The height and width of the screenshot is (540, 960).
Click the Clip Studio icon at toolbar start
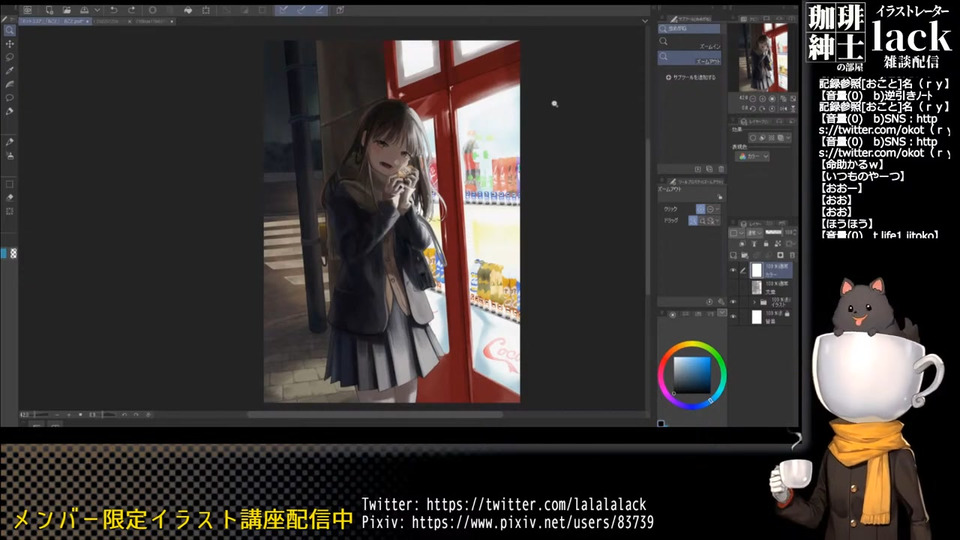tap(28, 10)
